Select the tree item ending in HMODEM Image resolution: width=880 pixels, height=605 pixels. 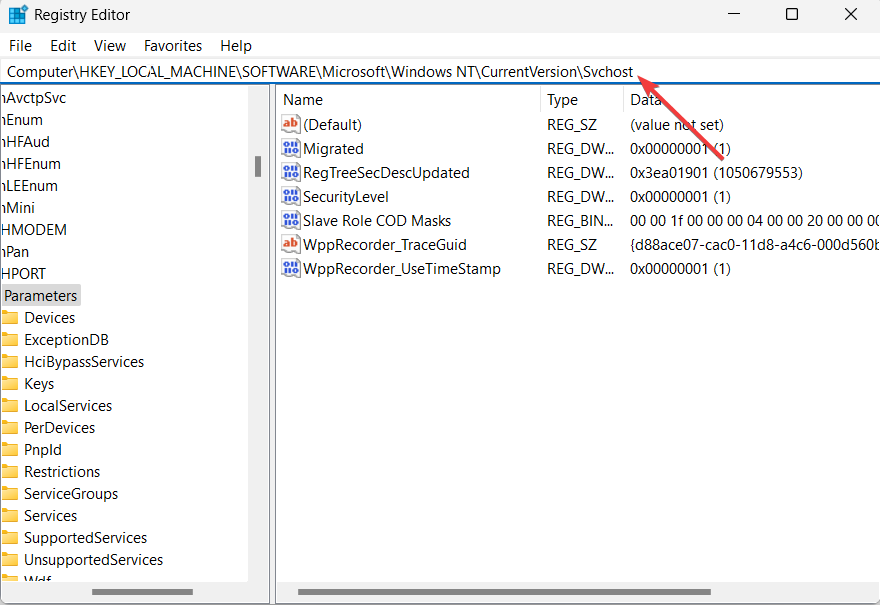[34, 230]
